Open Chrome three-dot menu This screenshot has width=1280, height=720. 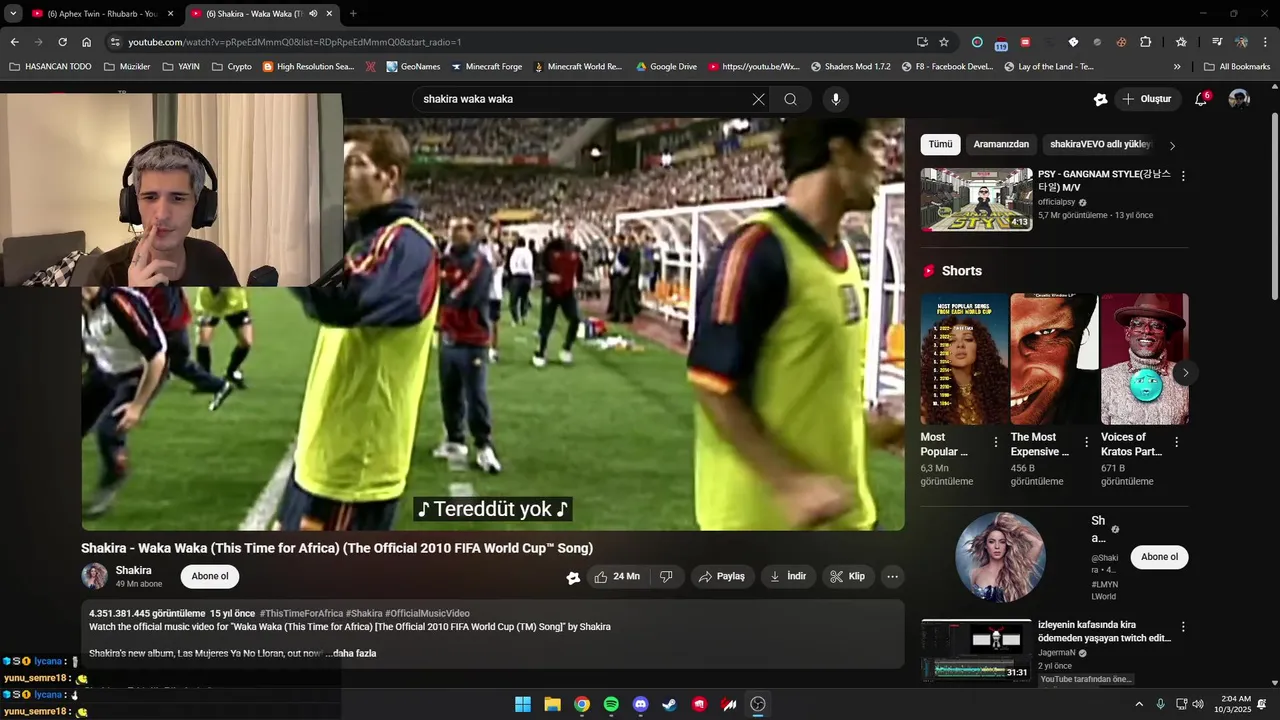coord(1267,42)
